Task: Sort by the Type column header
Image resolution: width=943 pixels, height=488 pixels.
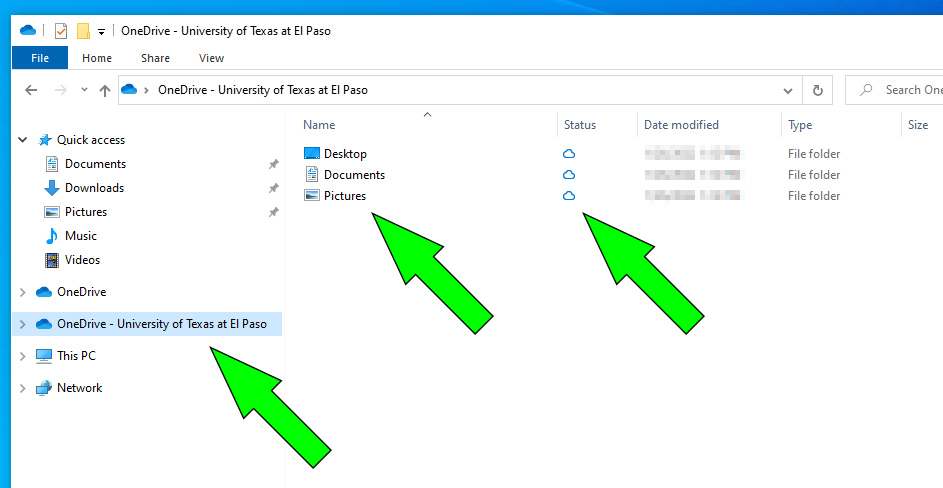Action: click(800, 125)
